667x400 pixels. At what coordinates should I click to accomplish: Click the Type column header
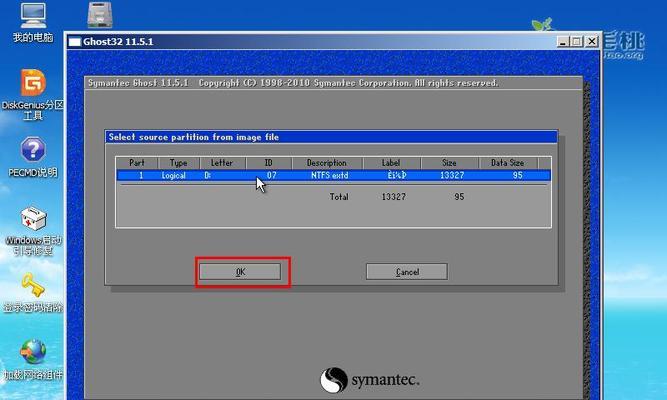tap(179, 163)
